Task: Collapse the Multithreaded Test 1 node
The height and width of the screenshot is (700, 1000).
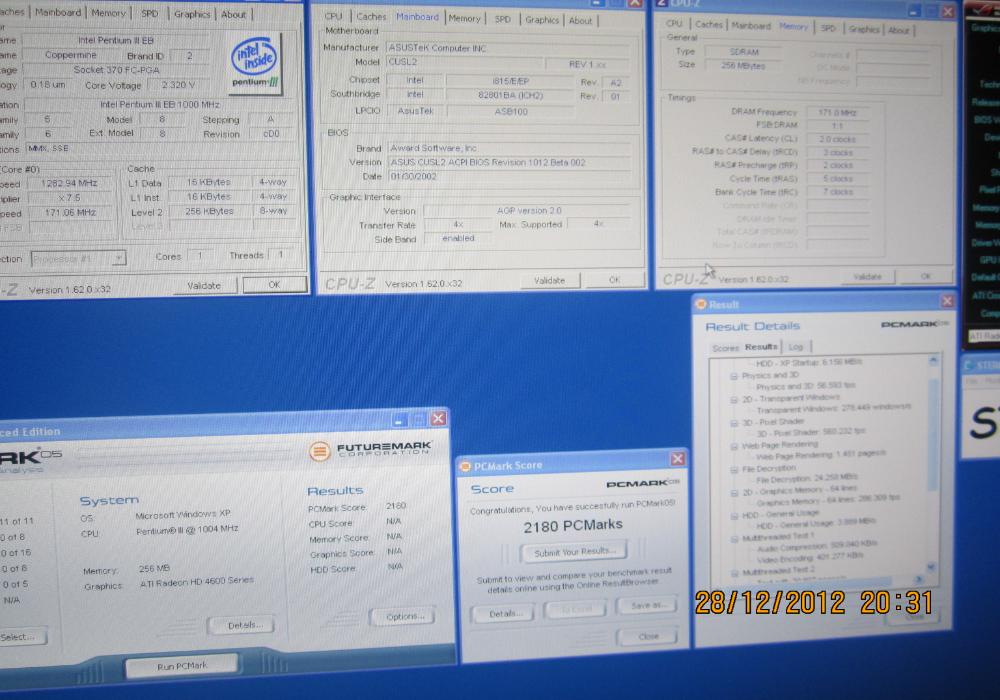Action: [734, 539]
